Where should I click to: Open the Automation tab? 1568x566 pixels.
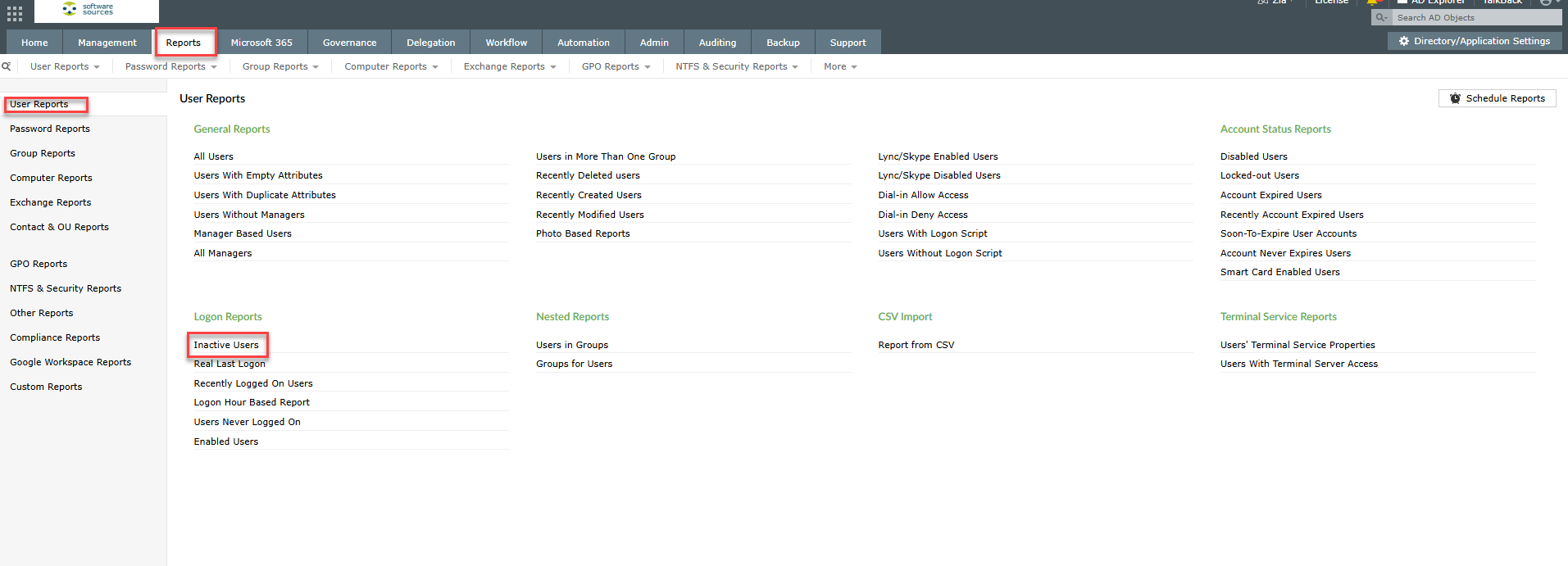click(x=583, y=43)
